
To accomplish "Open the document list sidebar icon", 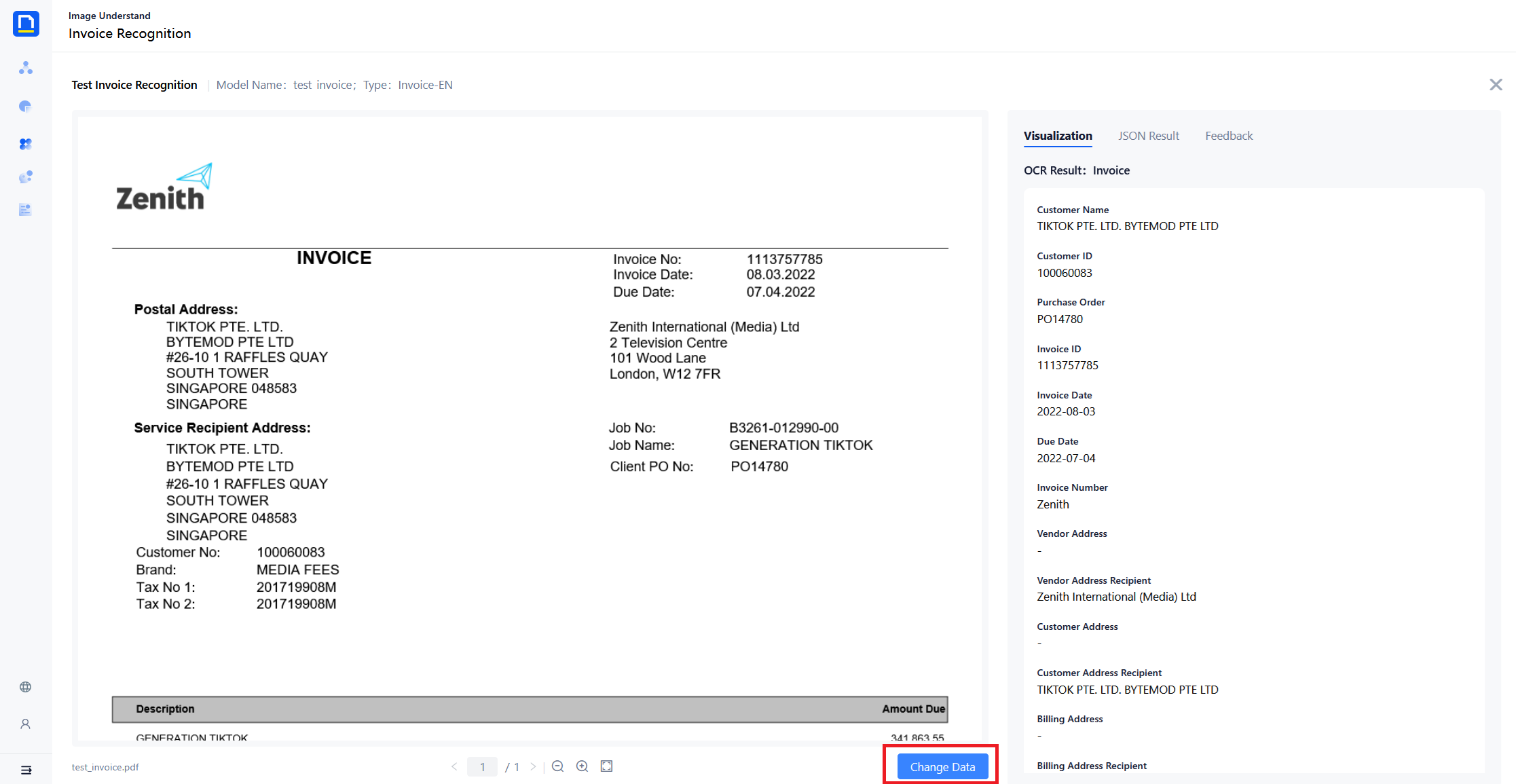I will tap(26, 210).
